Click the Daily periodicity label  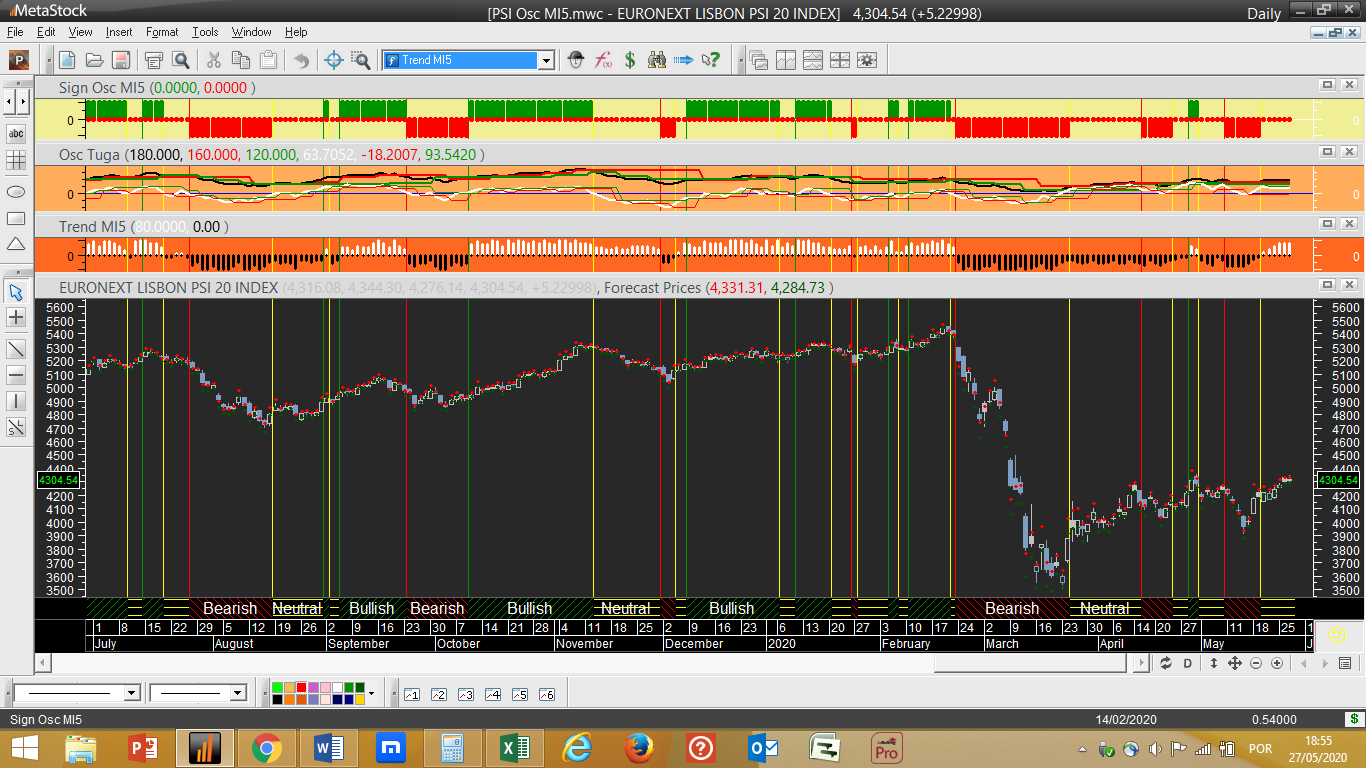point(1263,13)
